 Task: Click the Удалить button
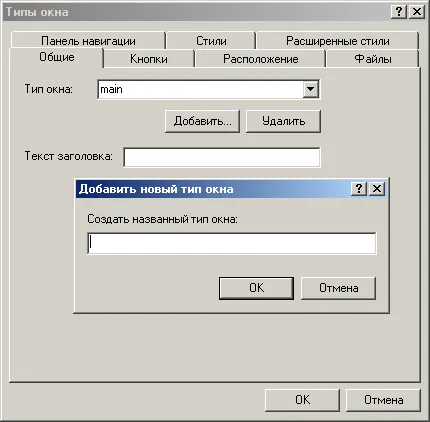point(283,121)
